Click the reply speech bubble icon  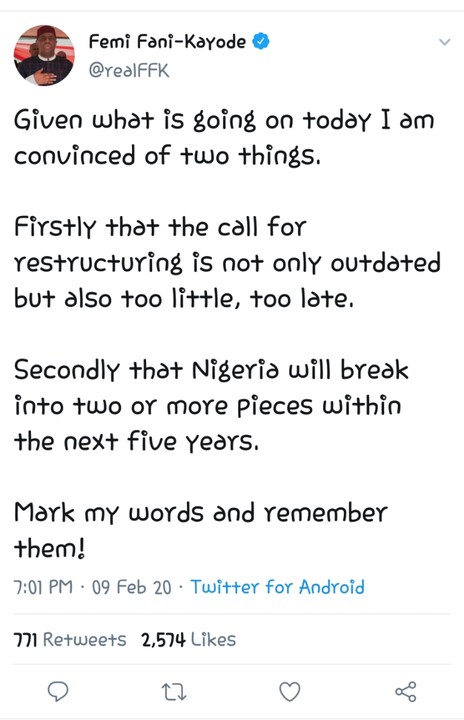tap(58, 692)
